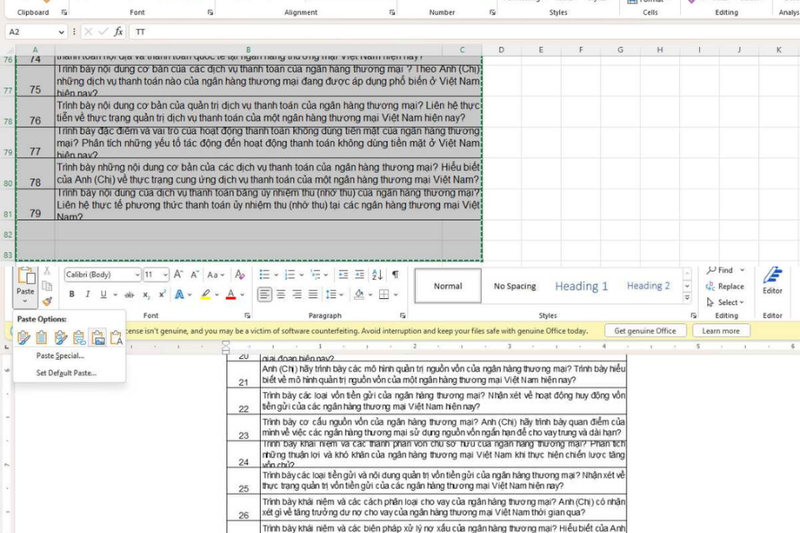
Task: Apply the Heading 1 style
Action: pos(582,286)
